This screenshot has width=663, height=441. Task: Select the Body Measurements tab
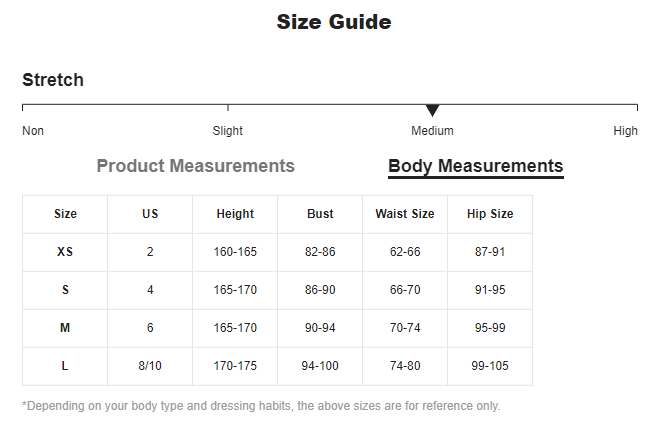point(476,167)
